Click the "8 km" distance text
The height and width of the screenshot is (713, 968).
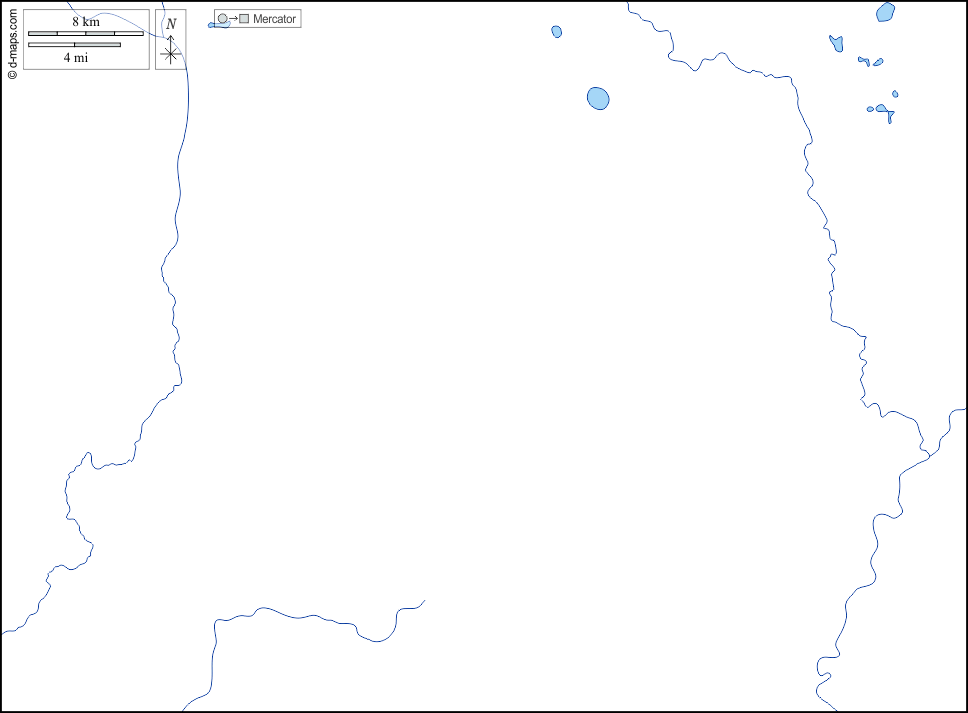click(x=85, y=22)
